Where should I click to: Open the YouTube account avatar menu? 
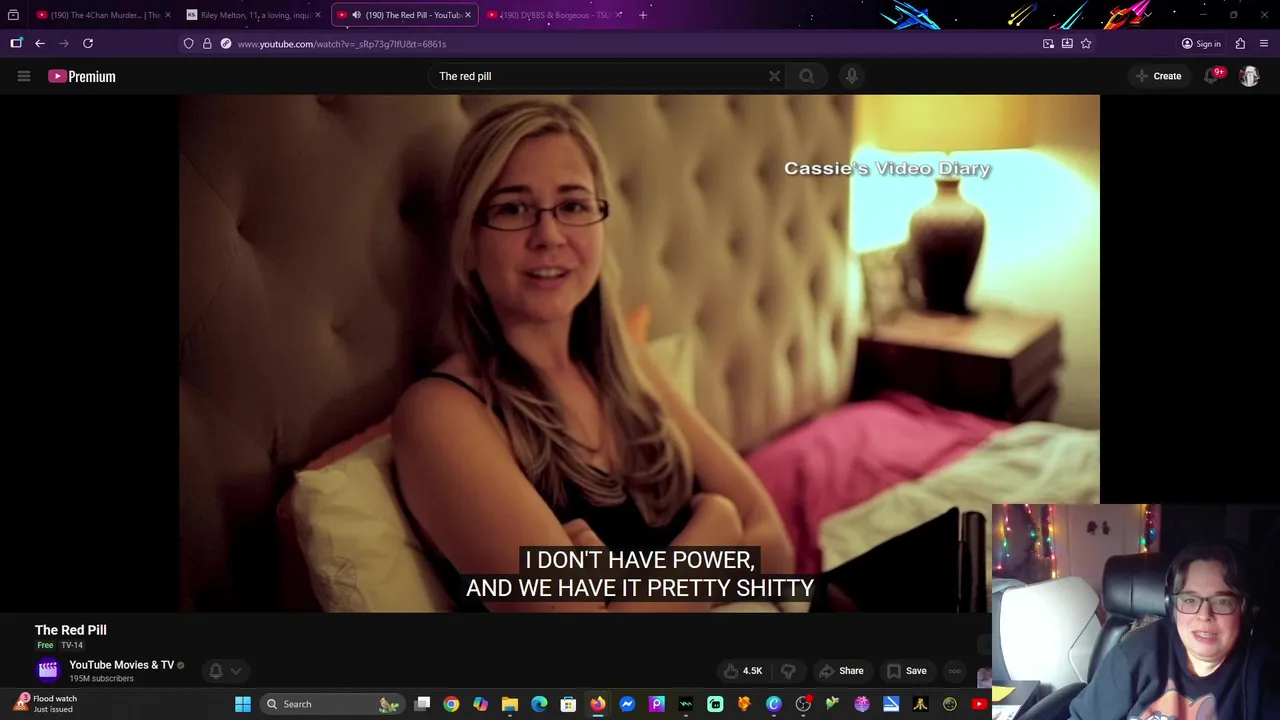[1249, 76]
